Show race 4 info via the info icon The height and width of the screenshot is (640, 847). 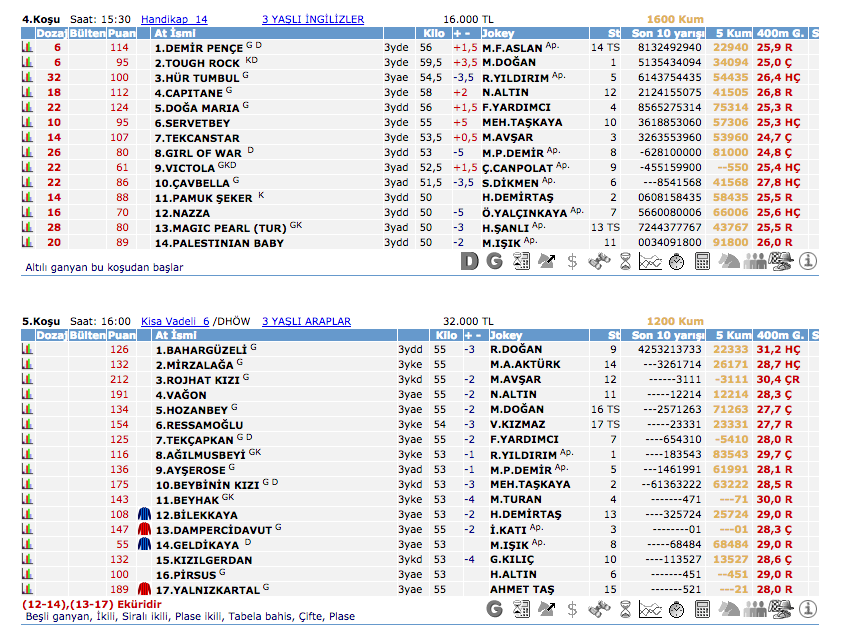tap(808, 262)
